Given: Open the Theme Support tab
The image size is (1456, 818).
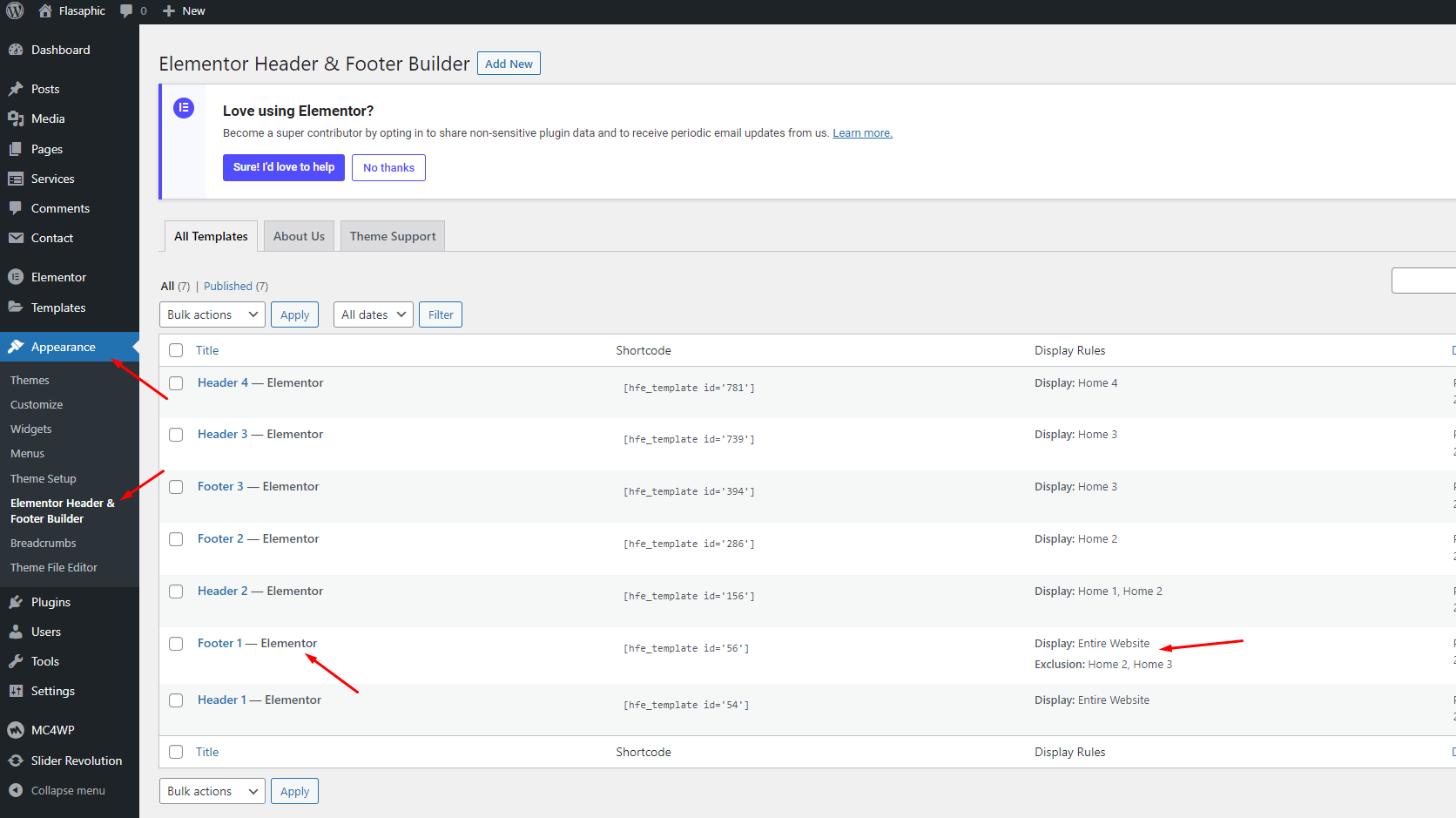Looking at the screenshot, I should 393,236.
